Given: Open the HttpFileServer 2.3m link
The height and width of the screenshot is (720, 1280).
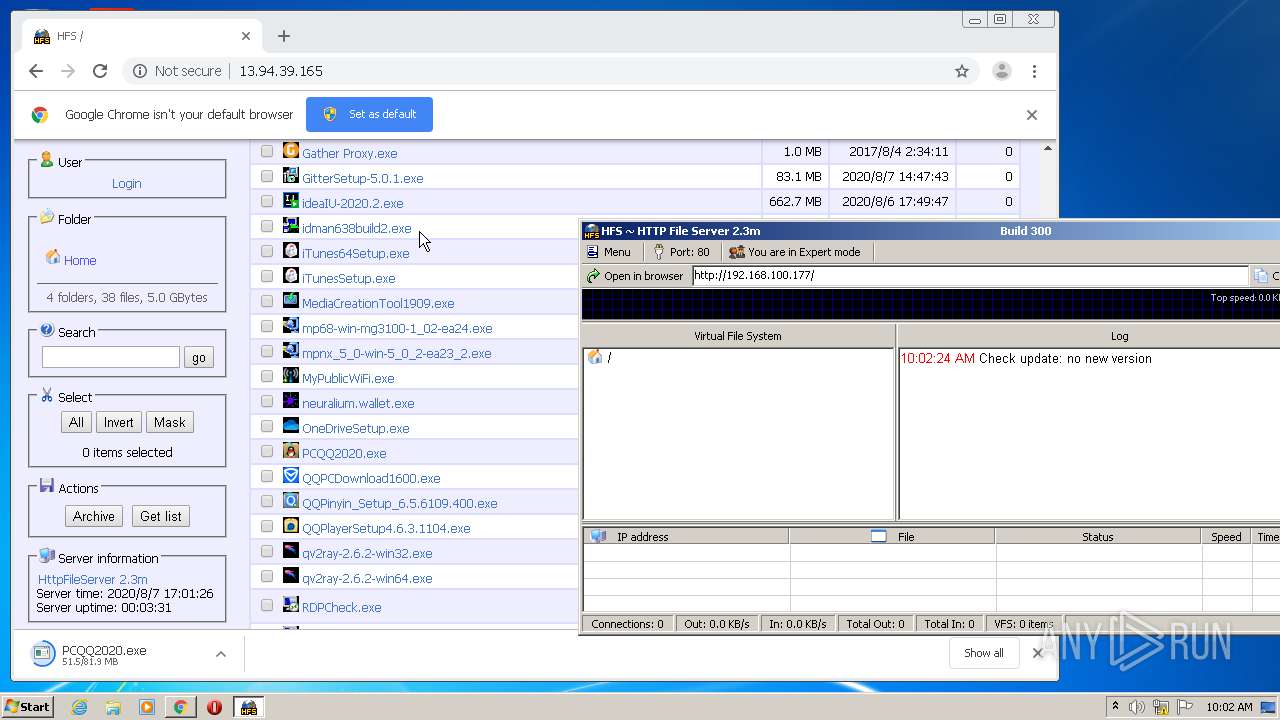Looking at the screenshot, I should [92, 579].
